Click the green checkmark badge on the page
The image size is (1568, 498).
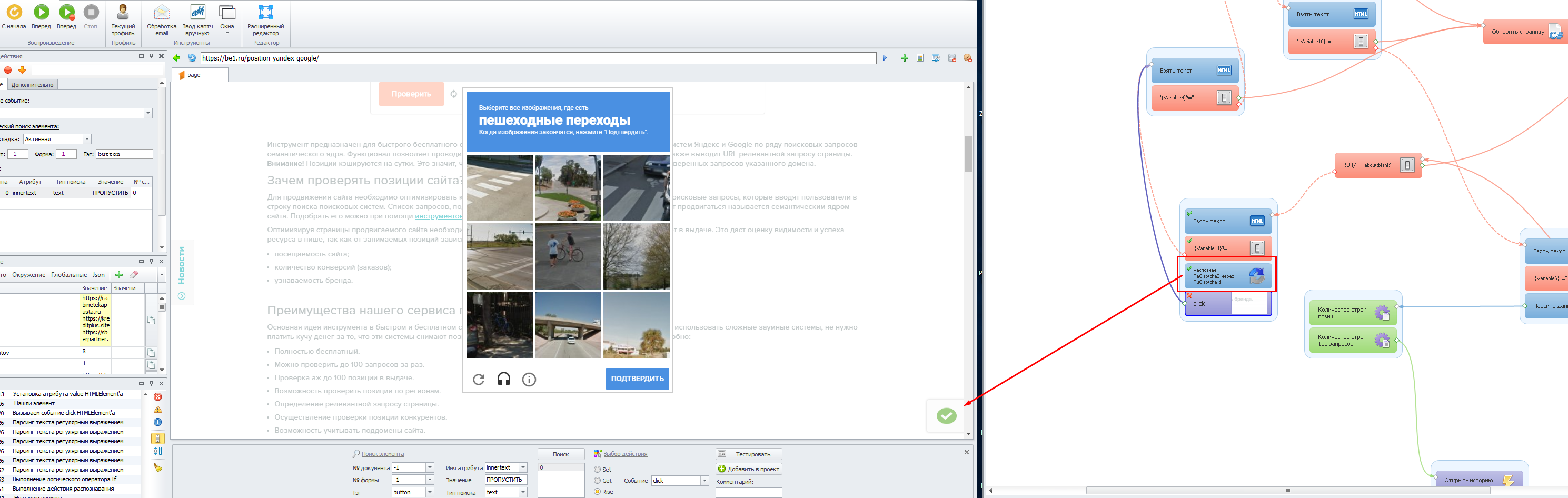click(946, 416)
